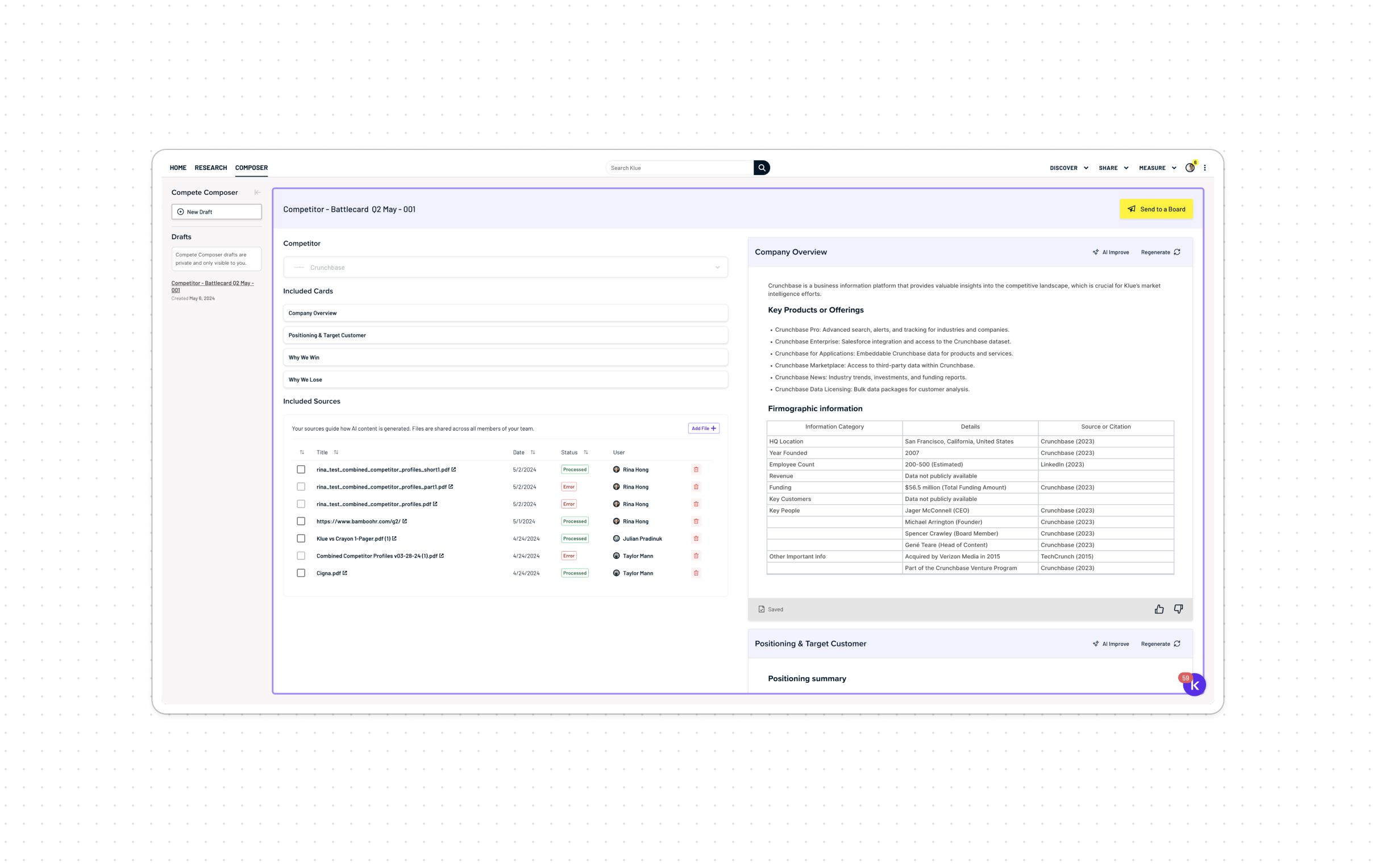Check rina_test_combined_competitor_profiles_short1.pdf checkbox
This screenshot has width=1376, height=868.
point(301,469)
